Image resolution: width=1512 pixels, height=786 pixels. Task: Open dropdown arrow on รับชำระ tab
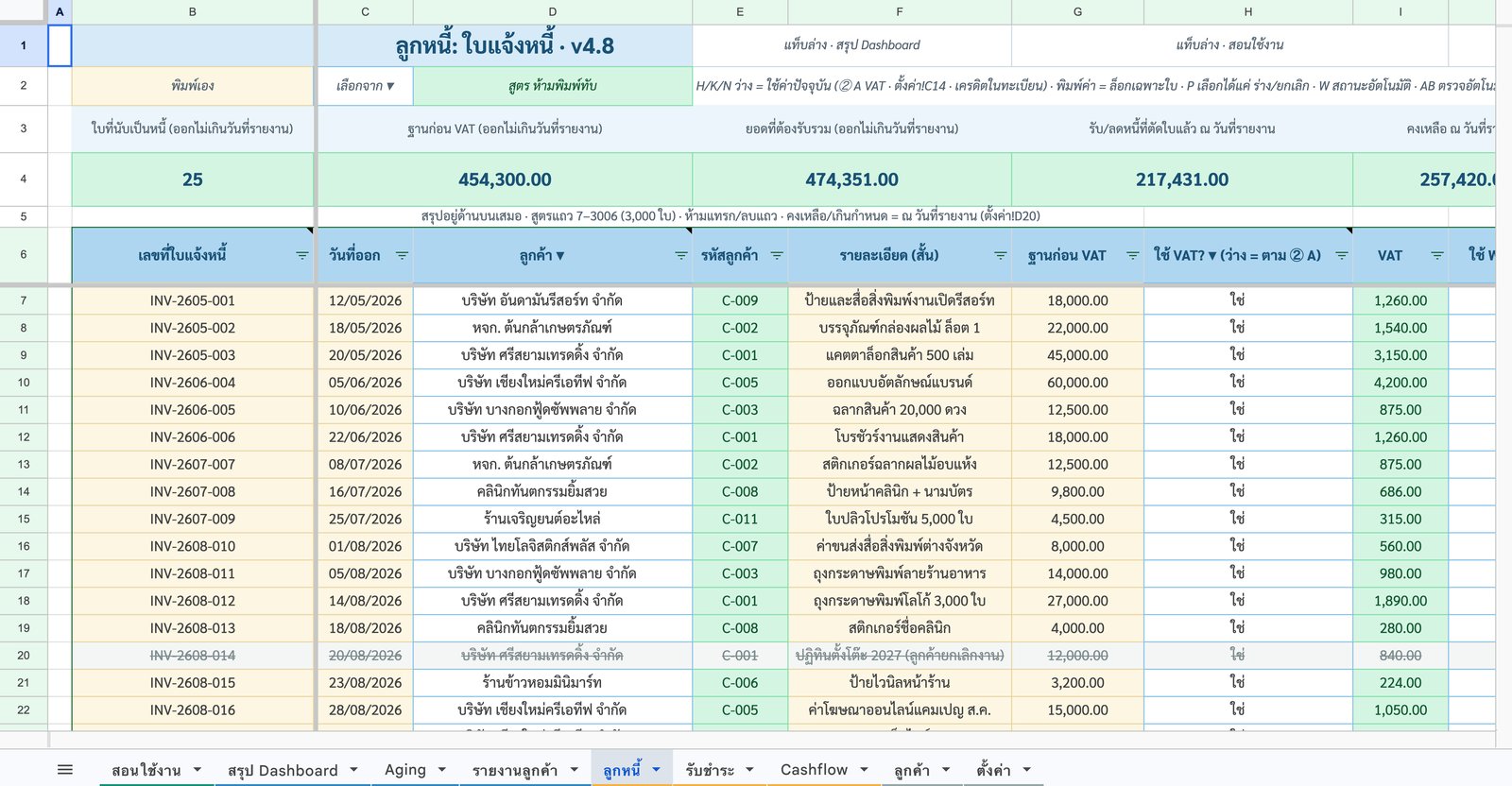coord(750,770)
